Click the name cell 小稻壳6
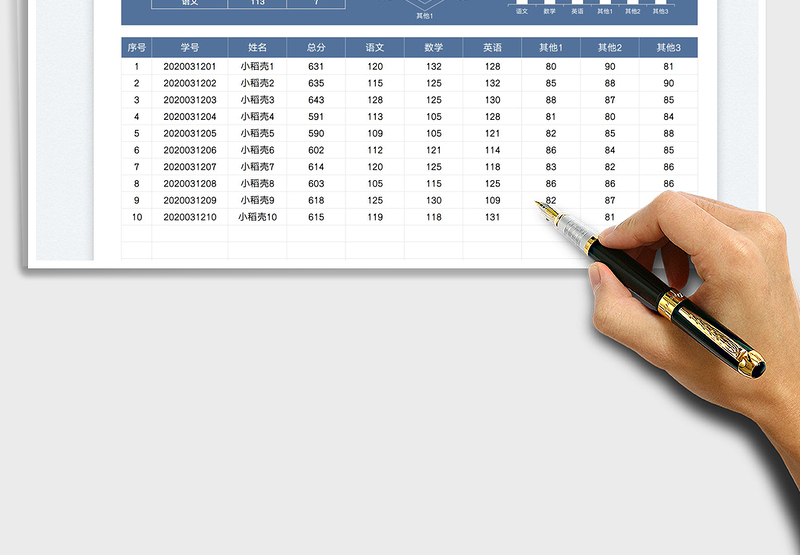800x555 pixels. [x=257, y=150]
